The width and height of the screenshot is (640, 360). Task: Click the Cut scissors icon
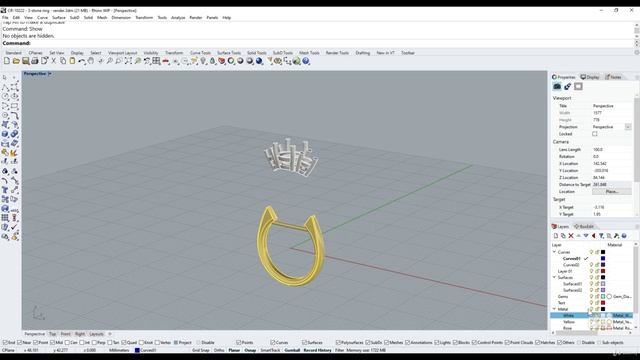coord(53,61)
